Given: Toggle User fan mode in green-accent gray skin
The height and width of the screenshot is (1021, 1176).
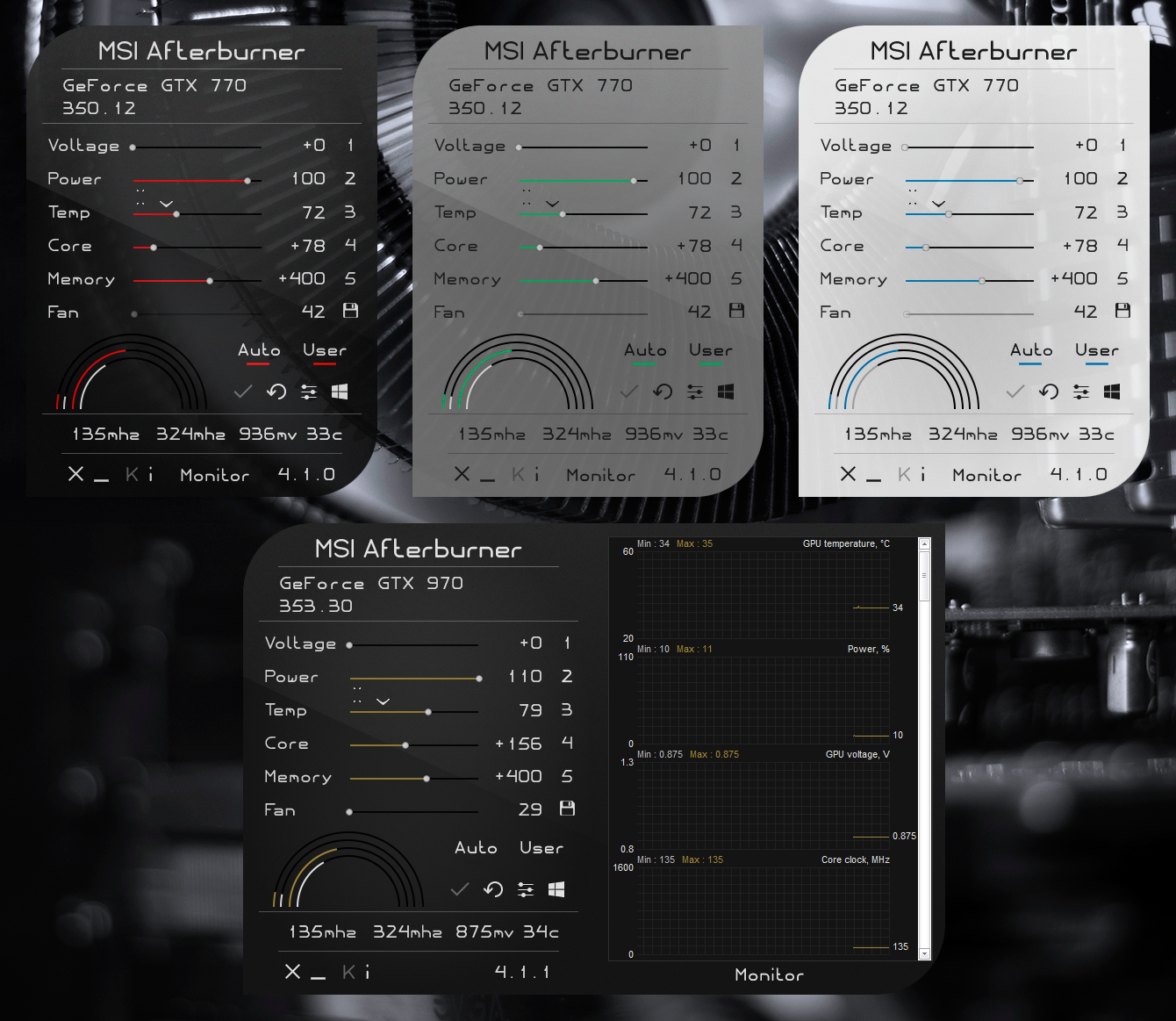Looking at the screenshot, I should point(711,351).
